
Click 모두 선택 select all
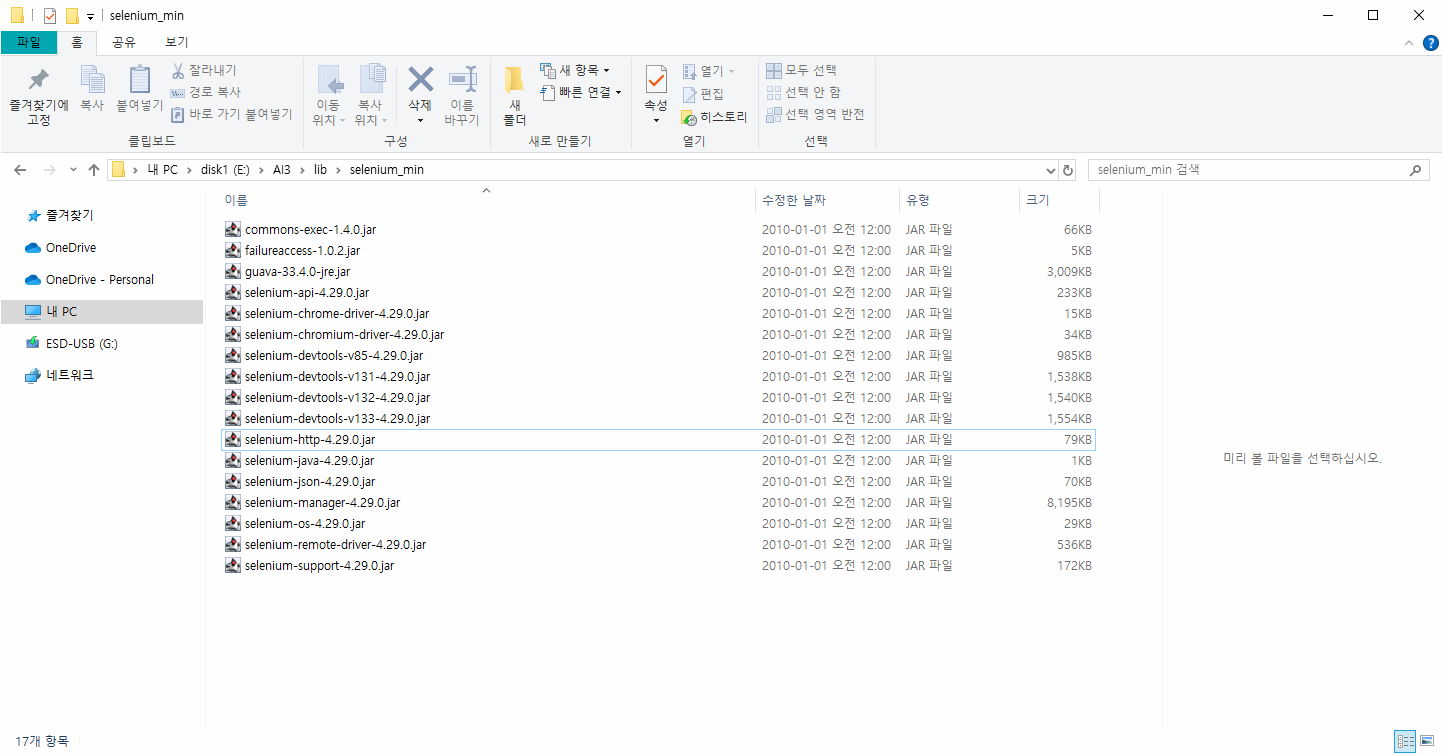pos(801,70)
